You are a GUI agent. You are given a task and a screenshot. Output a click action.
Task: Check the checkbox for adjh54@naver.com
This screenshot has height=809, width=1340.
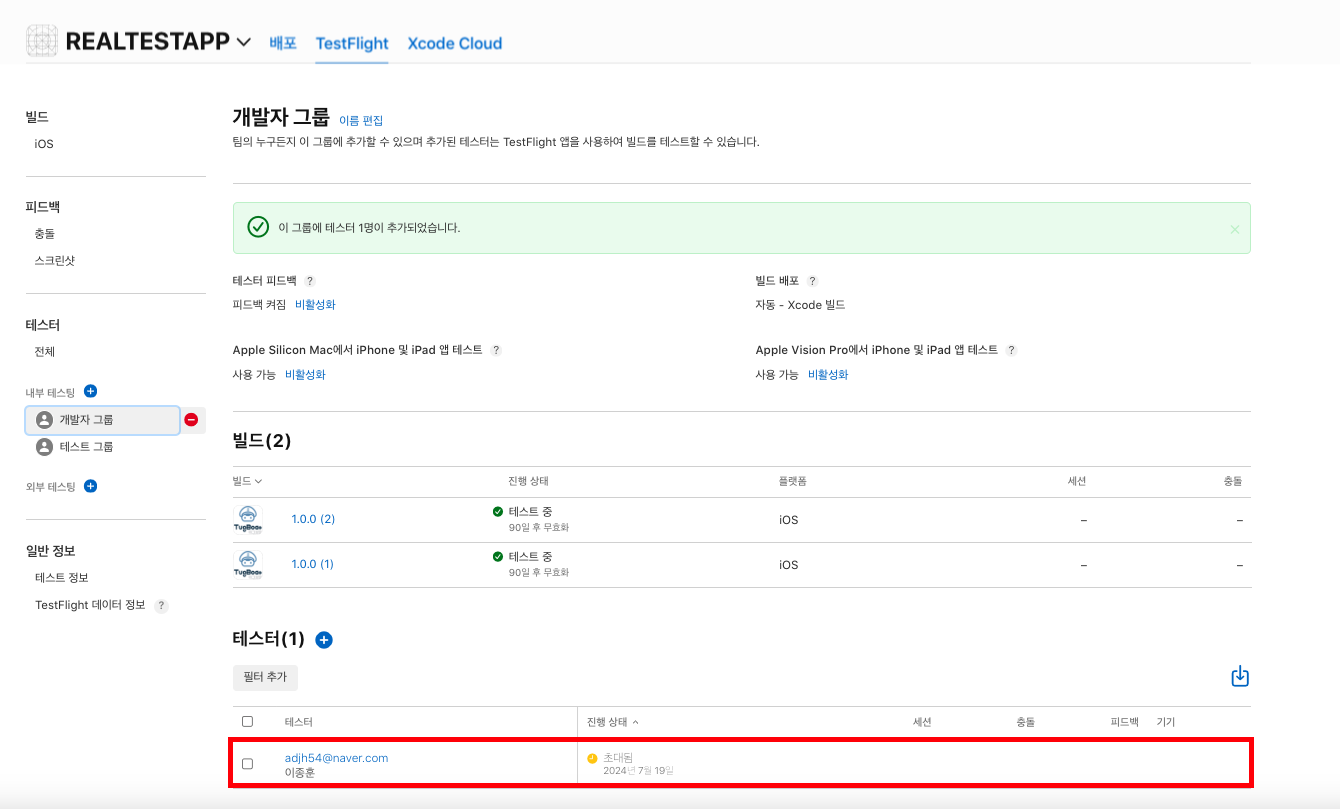tap(248, 764)
